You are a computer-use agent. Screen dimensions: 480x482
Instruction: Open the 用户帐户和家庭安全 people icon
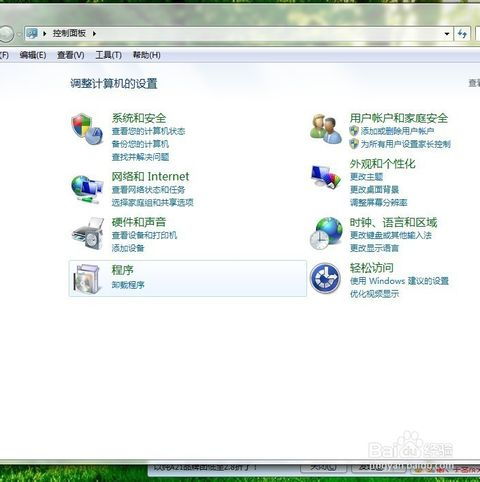(326, 129)
